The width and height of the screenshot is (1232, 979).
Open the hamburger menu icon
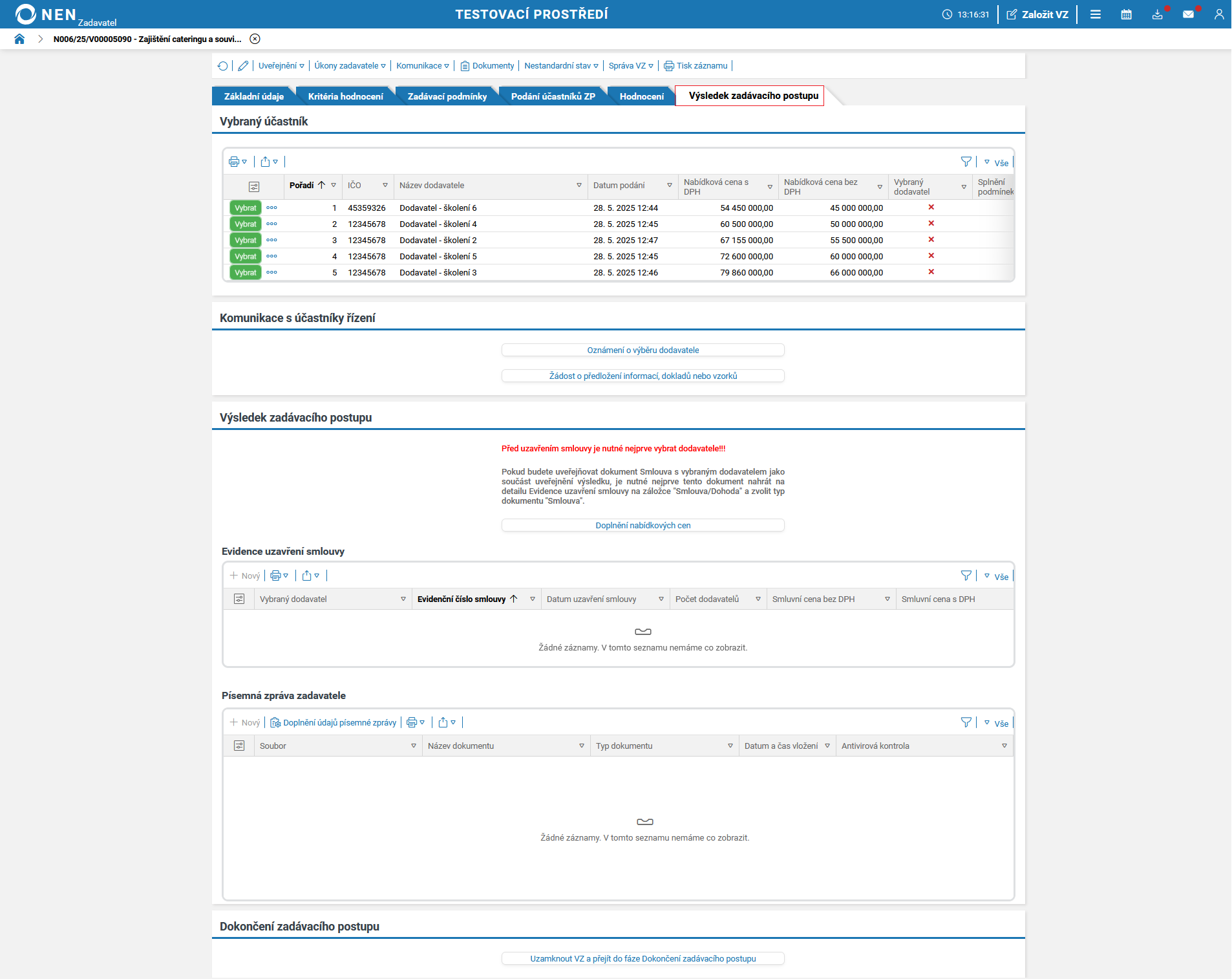1095,14
